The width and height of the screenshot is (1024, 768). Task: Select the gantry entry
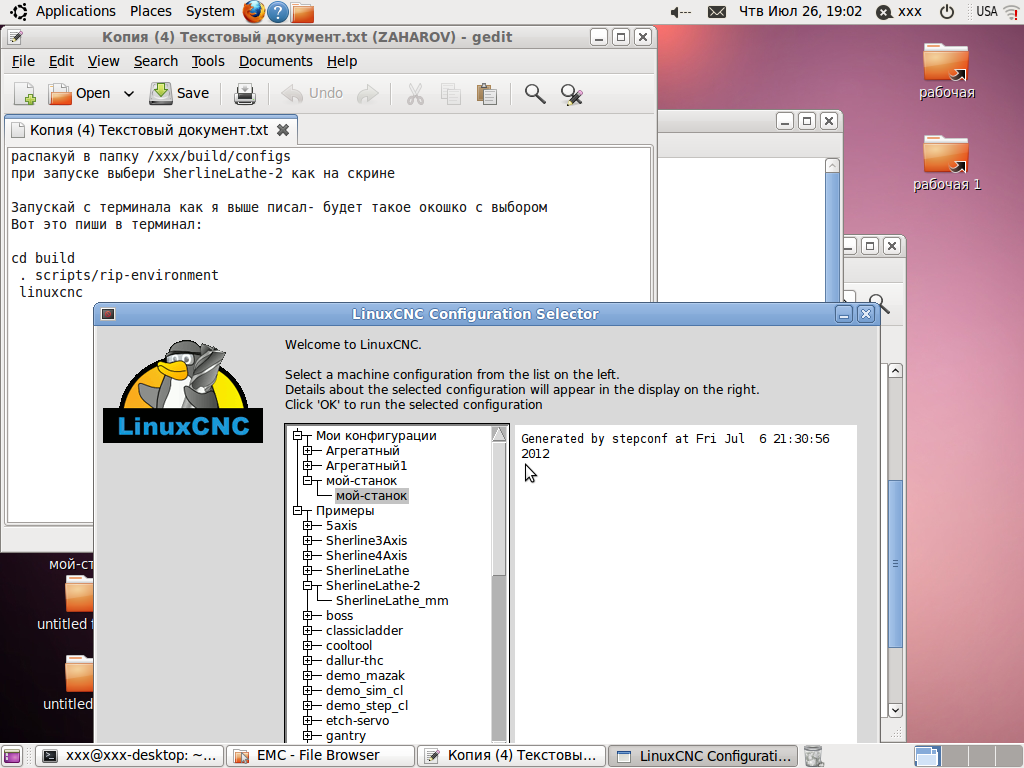(x=345, y=736)
